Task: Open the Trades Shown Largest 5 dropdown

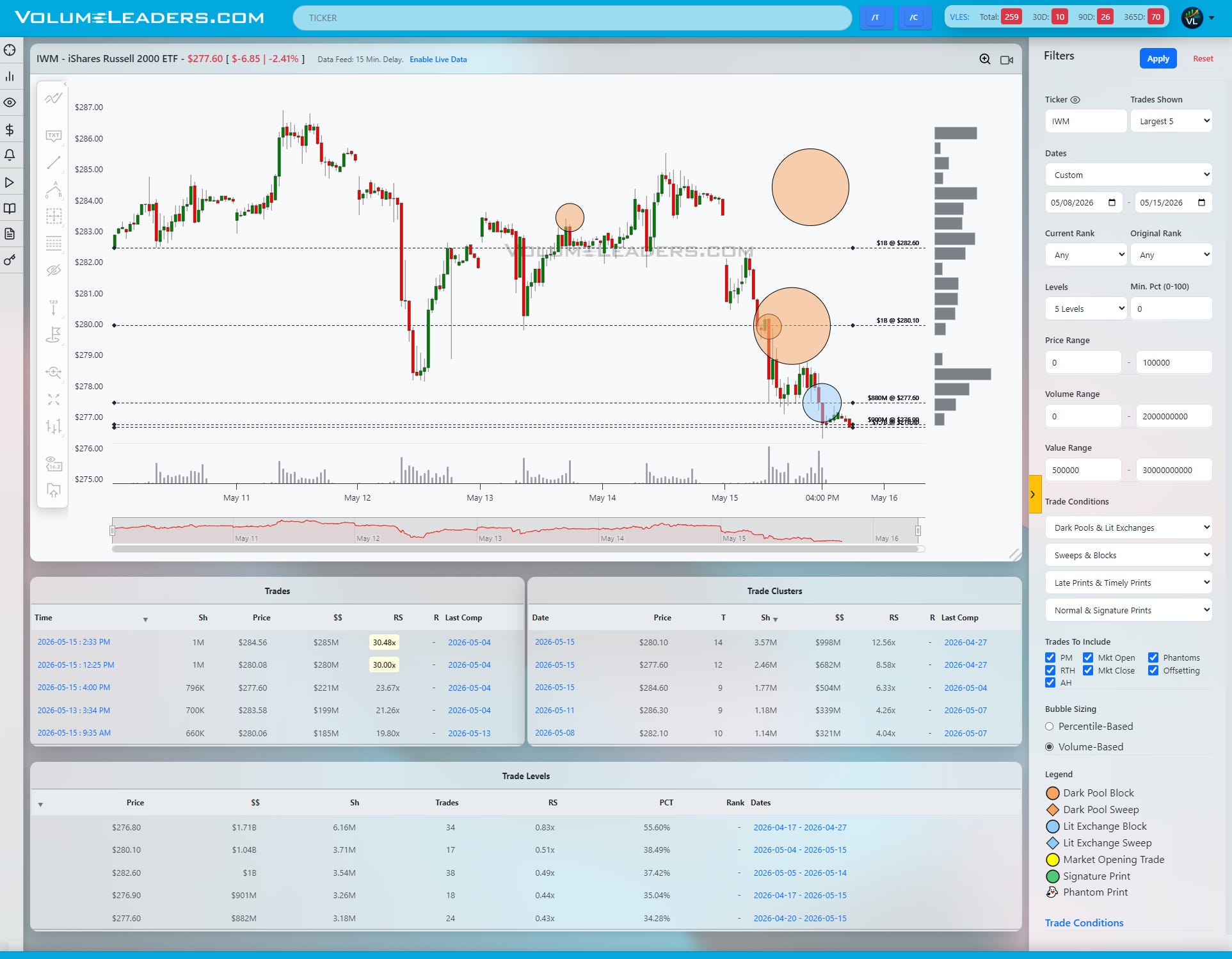Action: click(x=1171, y=121)
